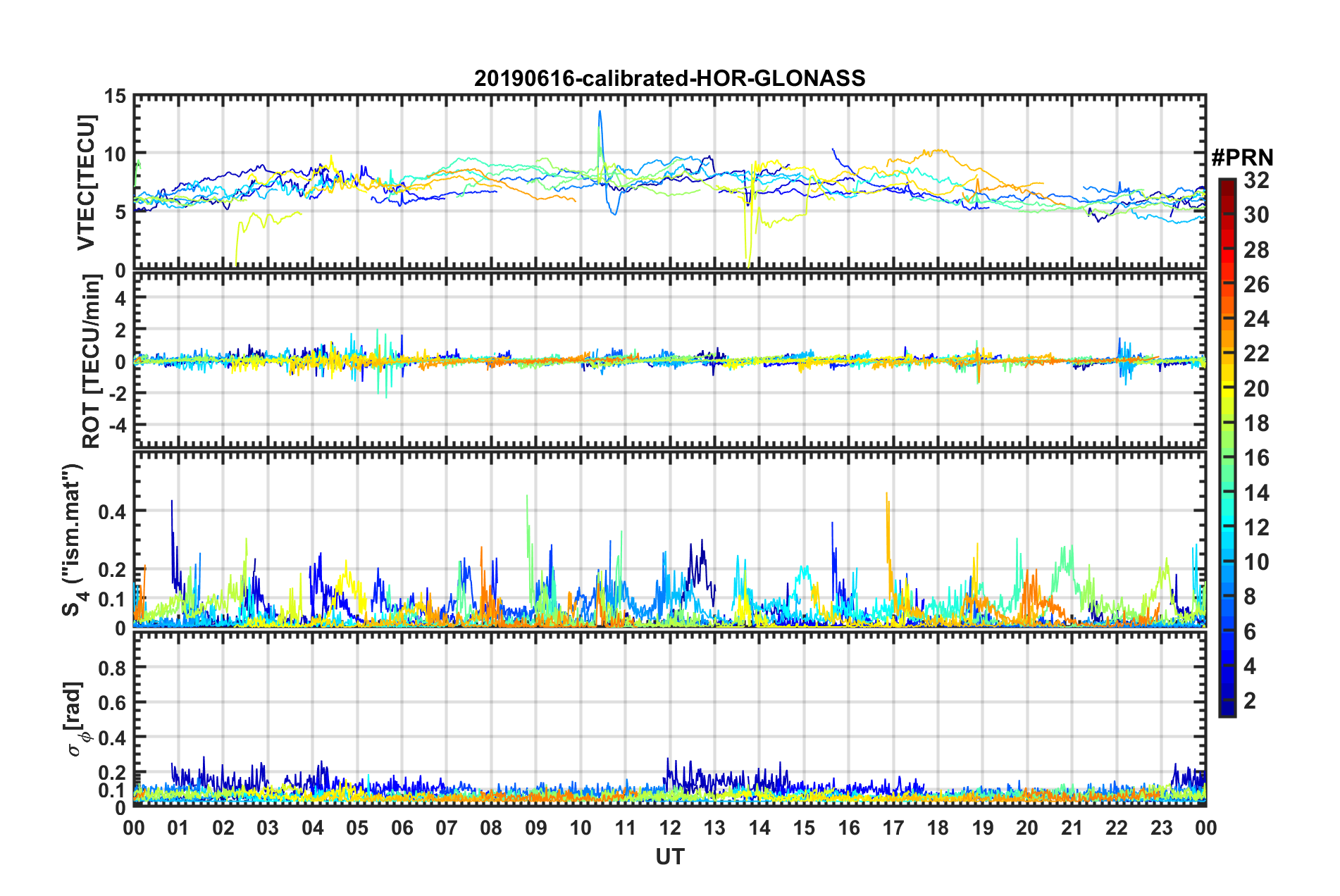This screenshot has width=1340, height=896.
Task: Click the ROT axis tick label -4
Action: click(117, 426)
